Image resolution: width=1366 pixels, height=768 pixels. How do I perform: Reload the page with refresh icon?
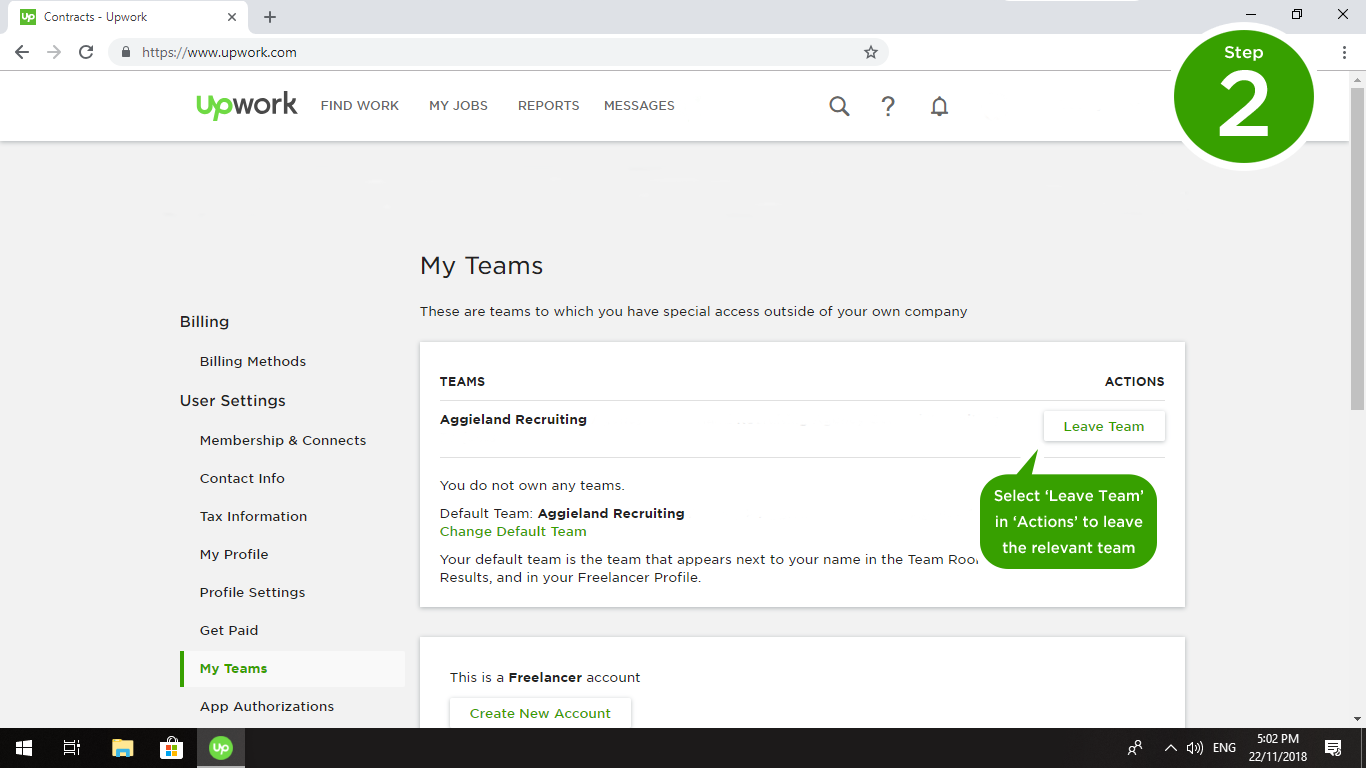[x=86, y=52]
